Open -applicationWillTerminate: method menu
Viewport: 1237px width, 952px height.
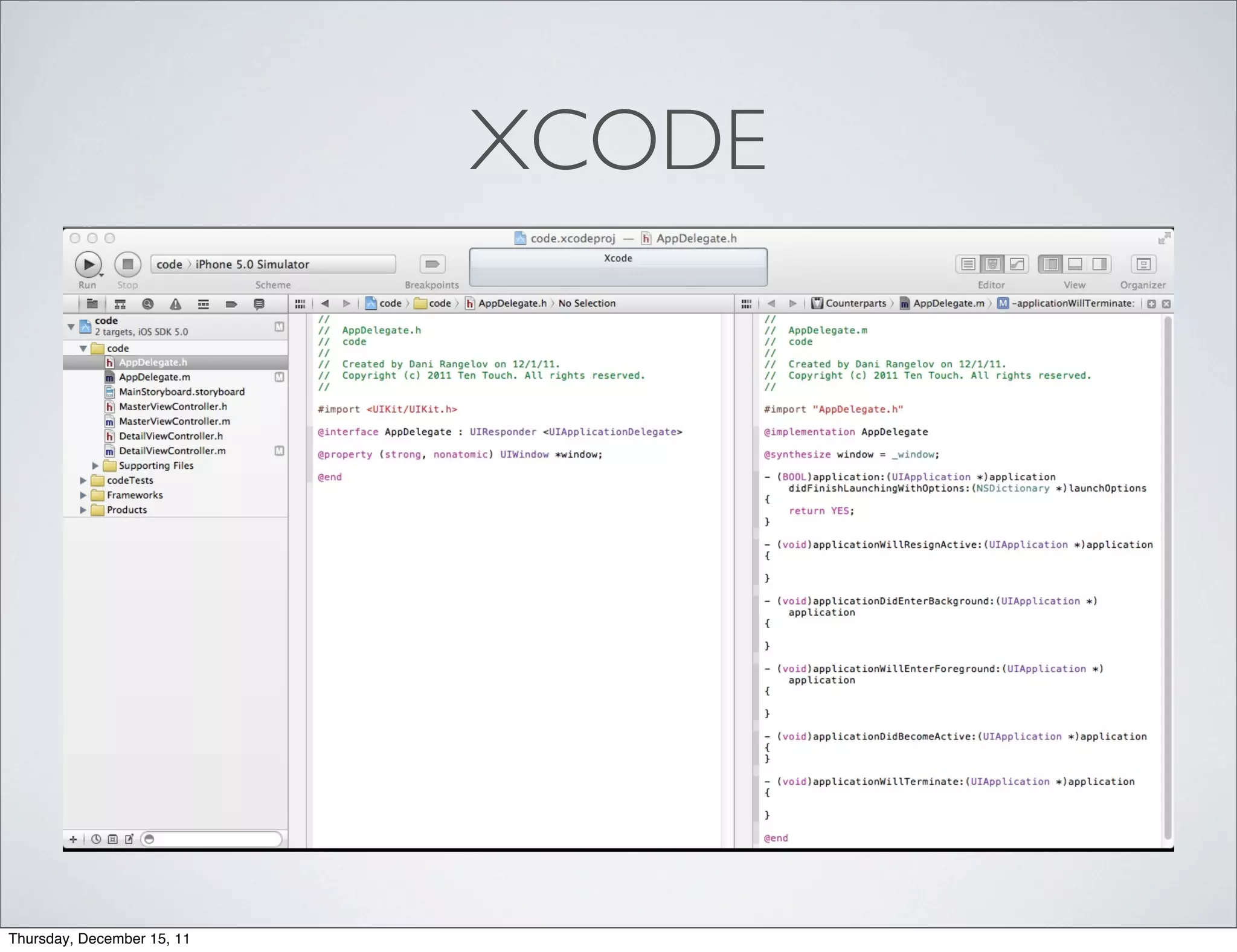[1066, 303]
